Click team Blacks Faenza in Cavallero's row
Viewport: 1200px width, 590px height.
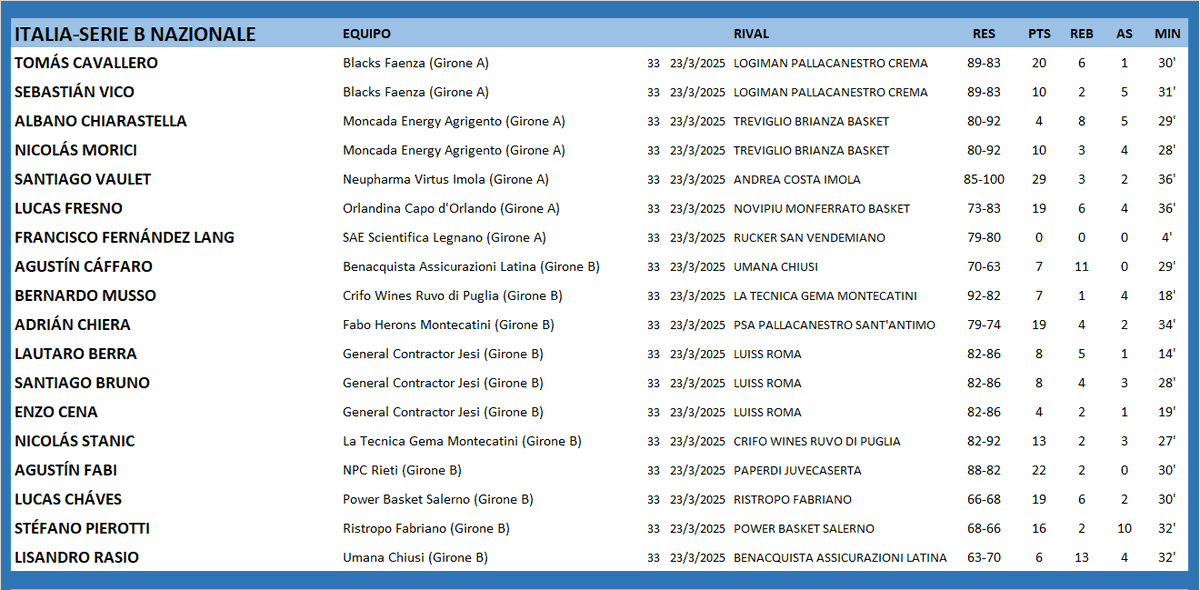click(x=415, y=63)
